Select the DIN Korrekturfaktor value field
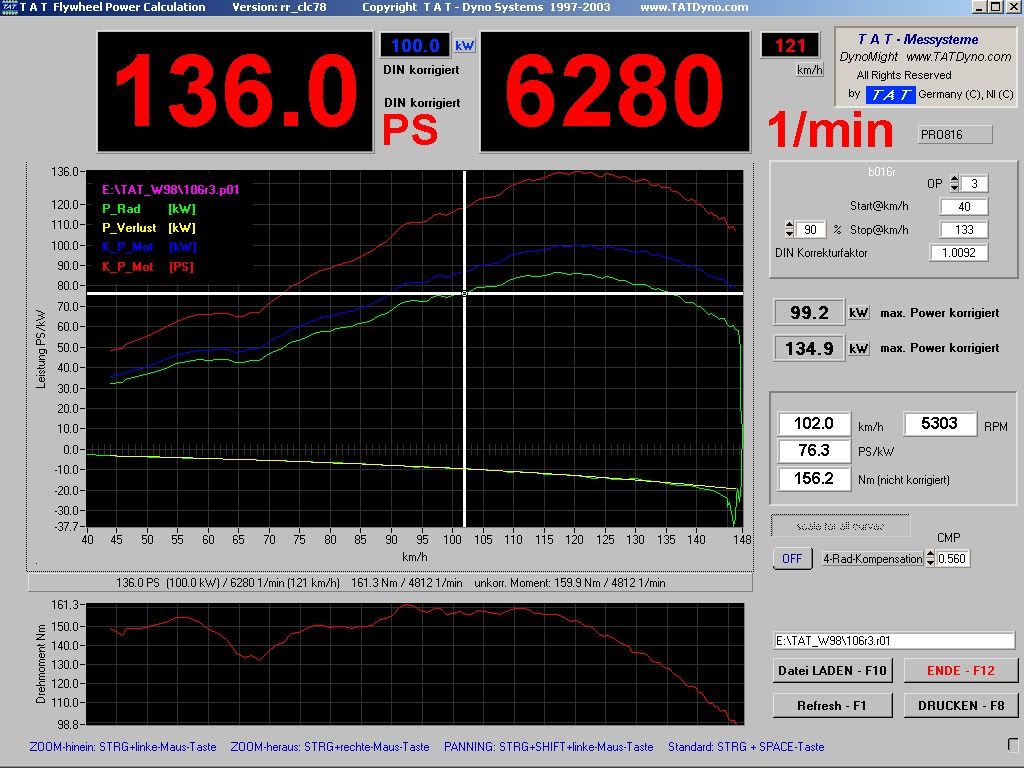Screen dimensions: 1024x768 click(x=958, y=253)
